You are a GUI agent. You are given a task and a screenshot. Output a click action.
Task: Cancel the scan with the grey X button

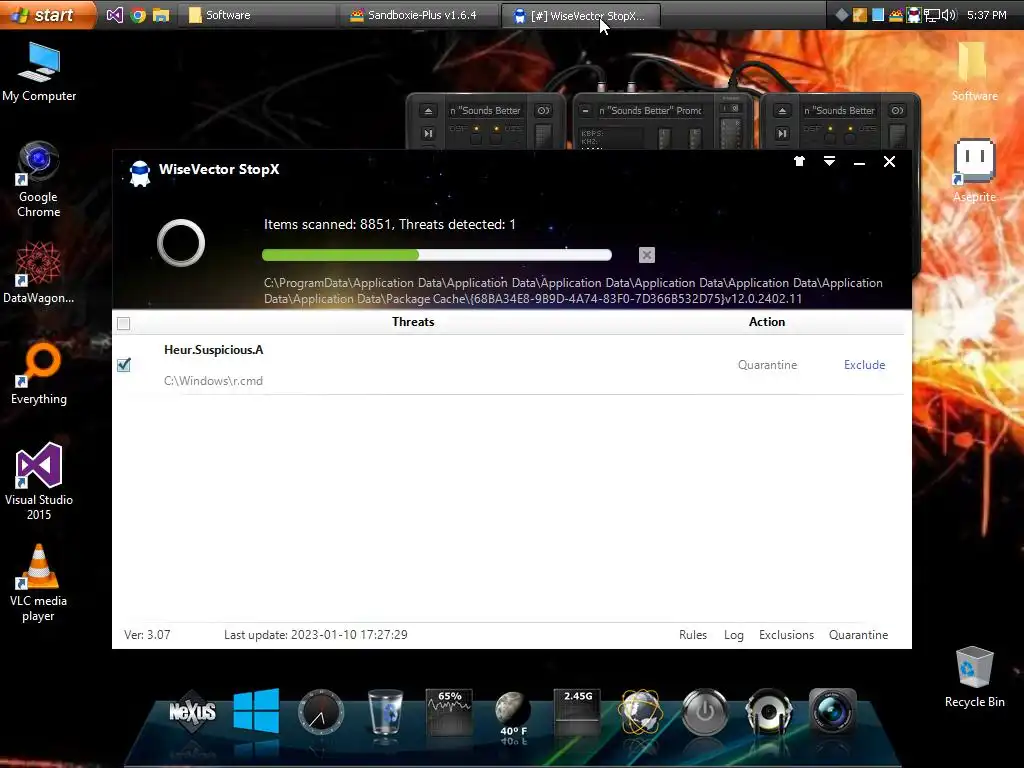[647, 255]
